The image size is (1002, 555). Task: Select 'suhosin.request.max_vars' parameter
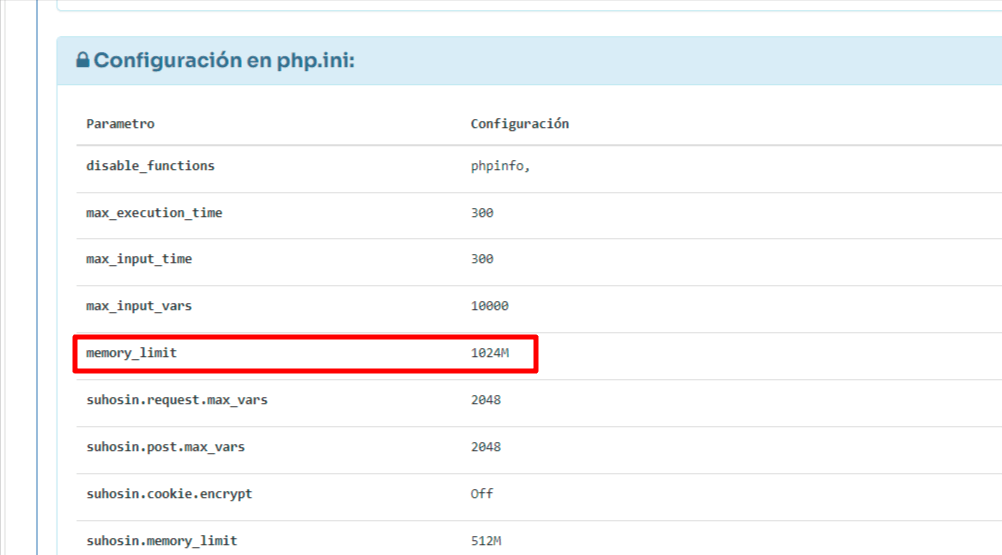[177, 400]
